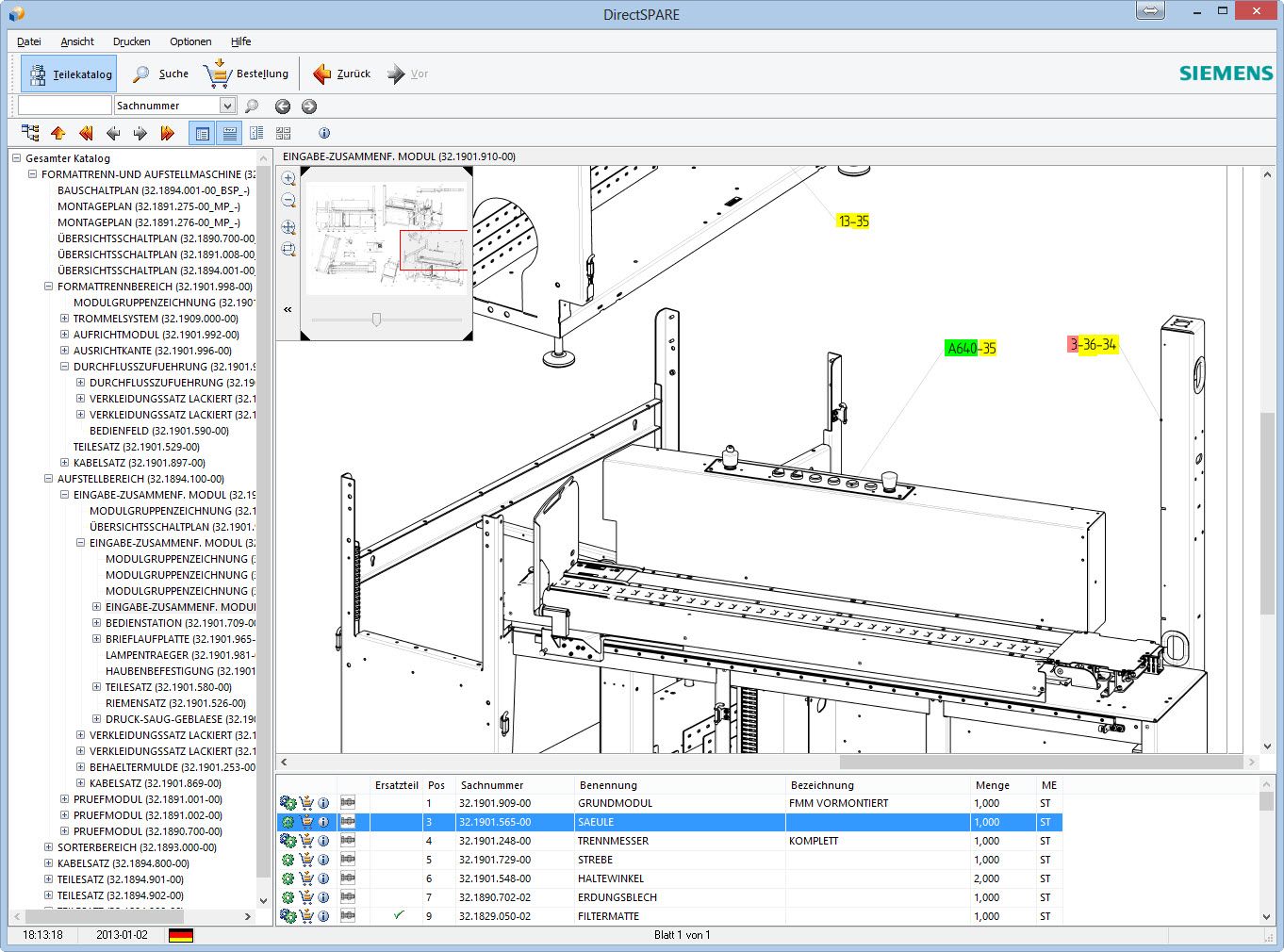Image resolution: width=1284 pixels, height=952 pixels.
Task: Jump to first page with double-left arrows
Action: pos(86,133)
